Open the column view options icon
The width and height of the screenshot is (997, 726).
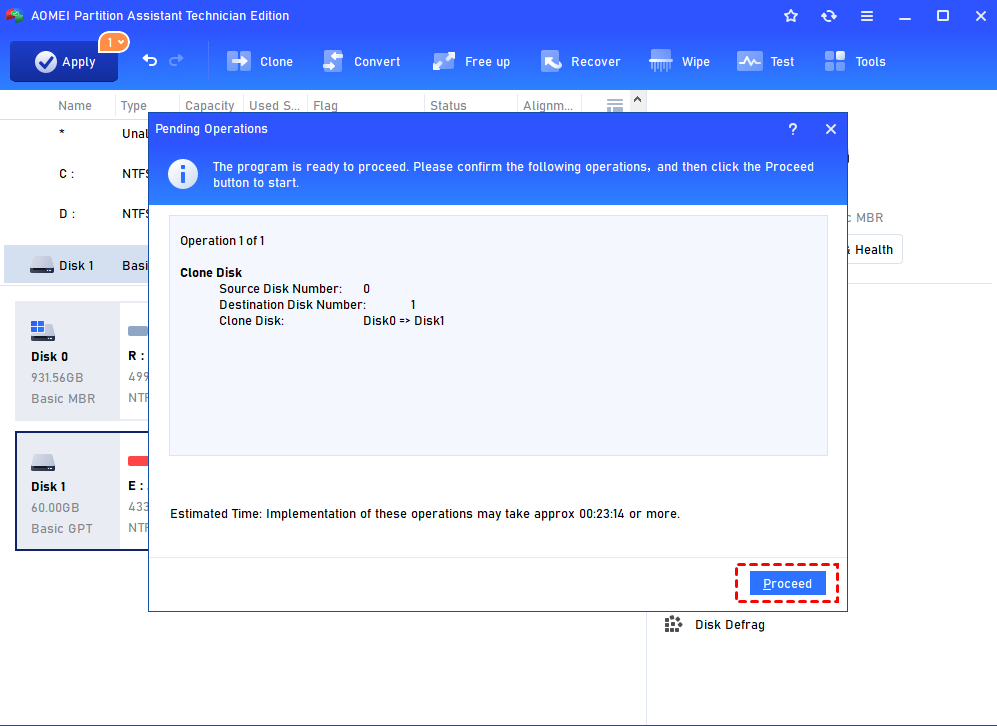tap(615, 105)
